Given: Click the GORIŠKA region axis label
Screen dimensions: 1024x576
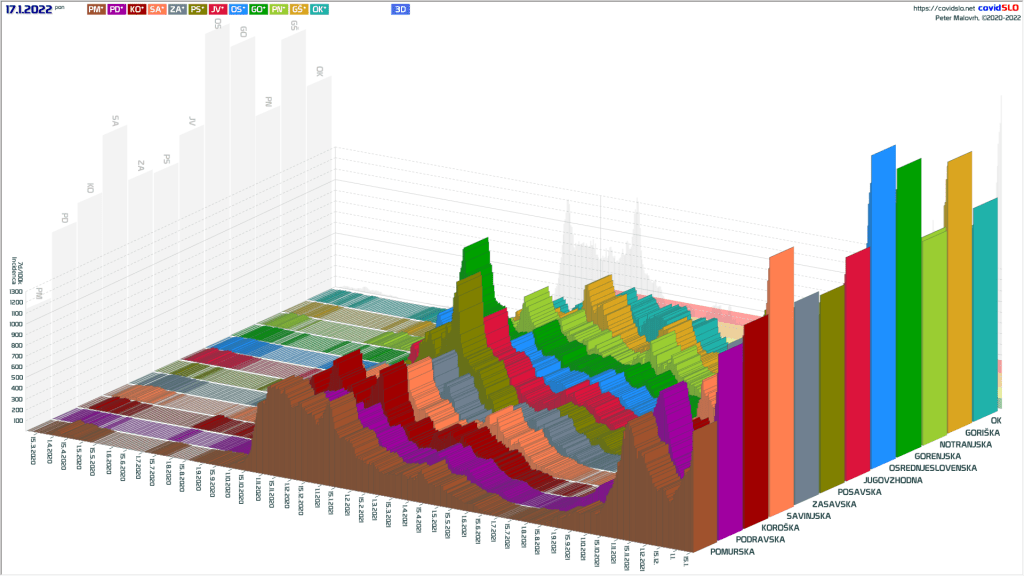Looking at the screenshot, I should (x=984, y=433).
